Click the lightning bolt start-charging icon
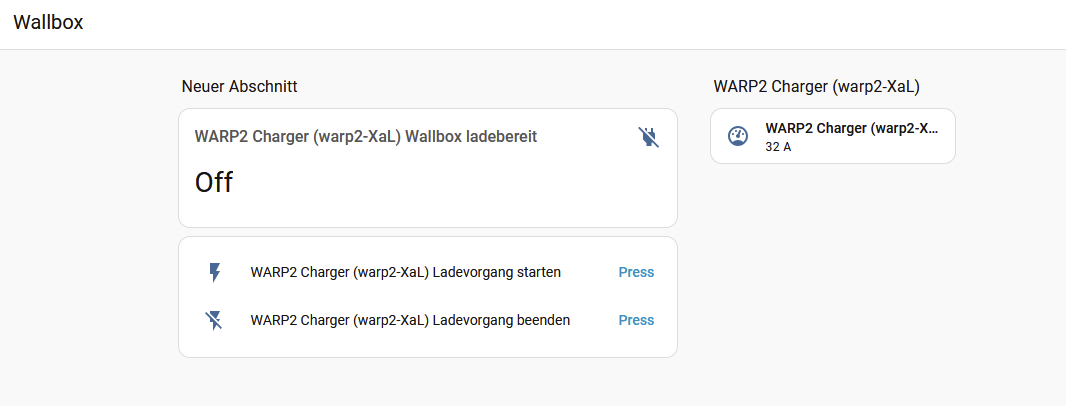 [x=214, y=272]
